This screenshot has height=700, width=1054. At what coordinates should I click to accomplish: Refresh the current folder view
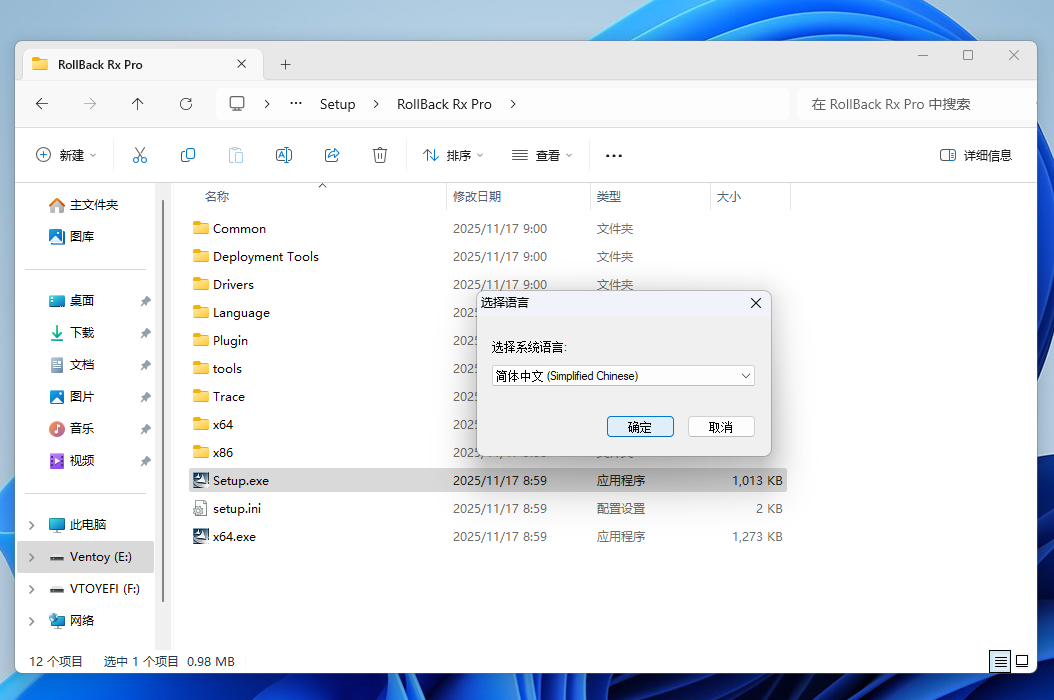tap(186, 104)
